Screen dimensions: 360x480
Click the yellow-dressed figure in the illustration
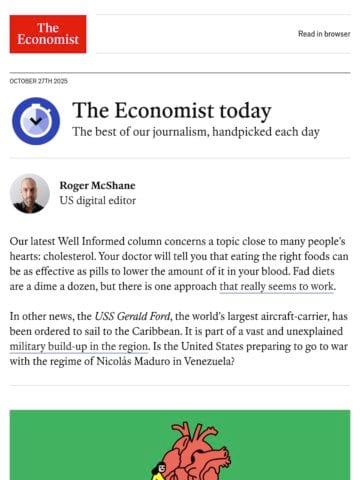tap(158, 471)
